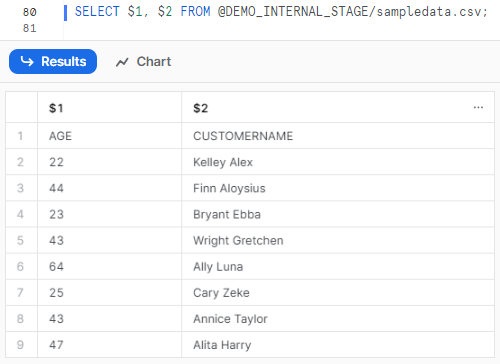Click the $1 column header
Image resolution: width=500 pixels, height=364 pixels.
point(109,108)
